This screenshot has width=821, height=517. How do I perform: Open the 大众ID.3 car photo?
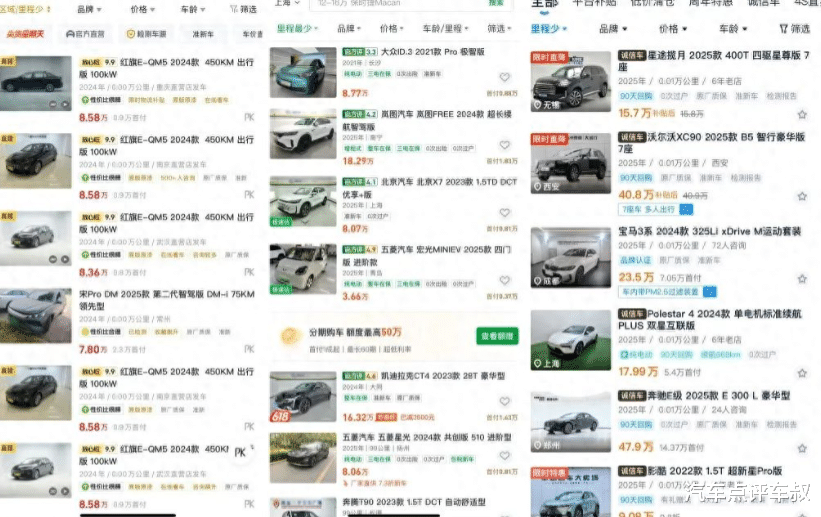pos(303,72)
